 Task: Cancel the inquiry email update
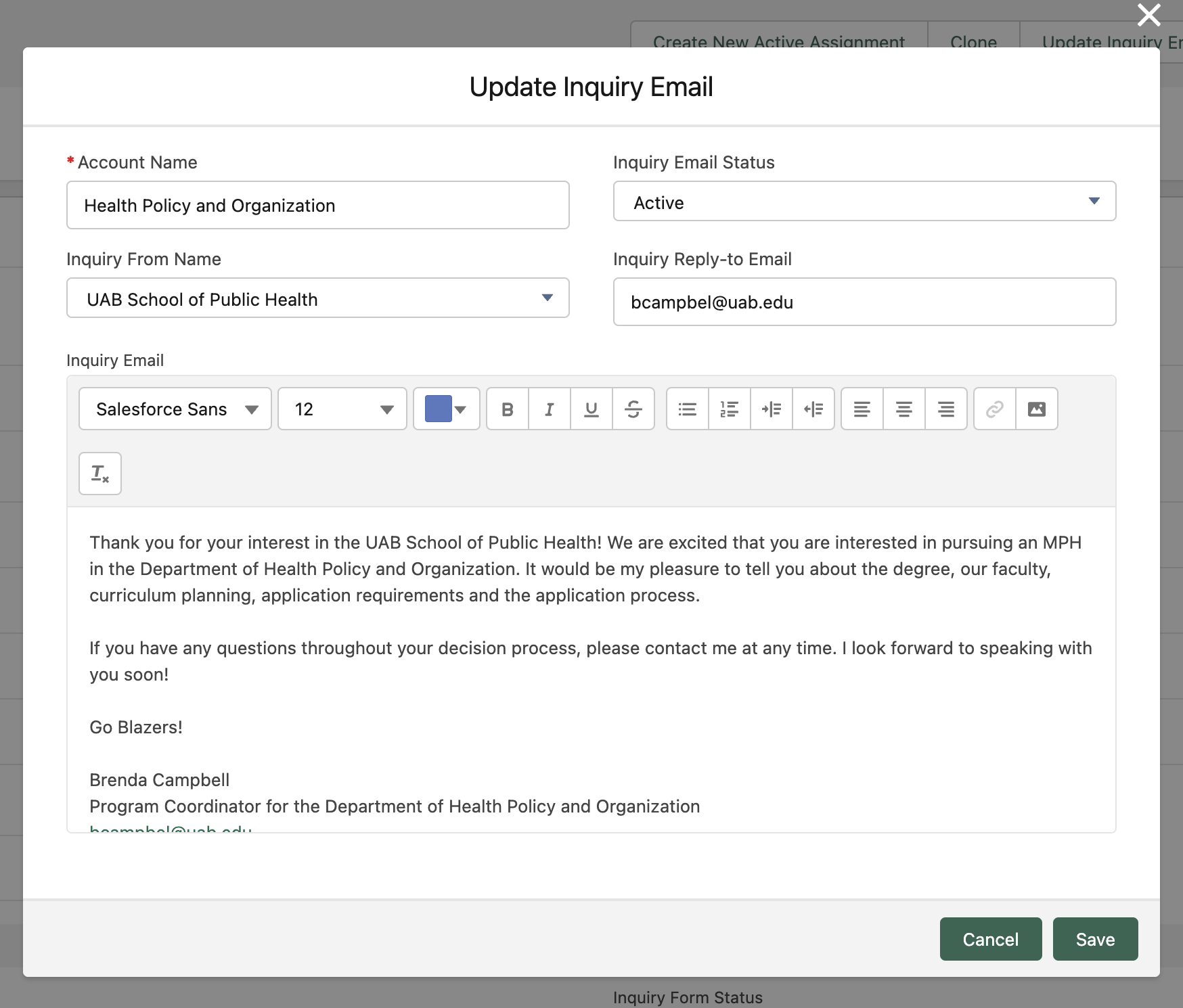(990, 939)
